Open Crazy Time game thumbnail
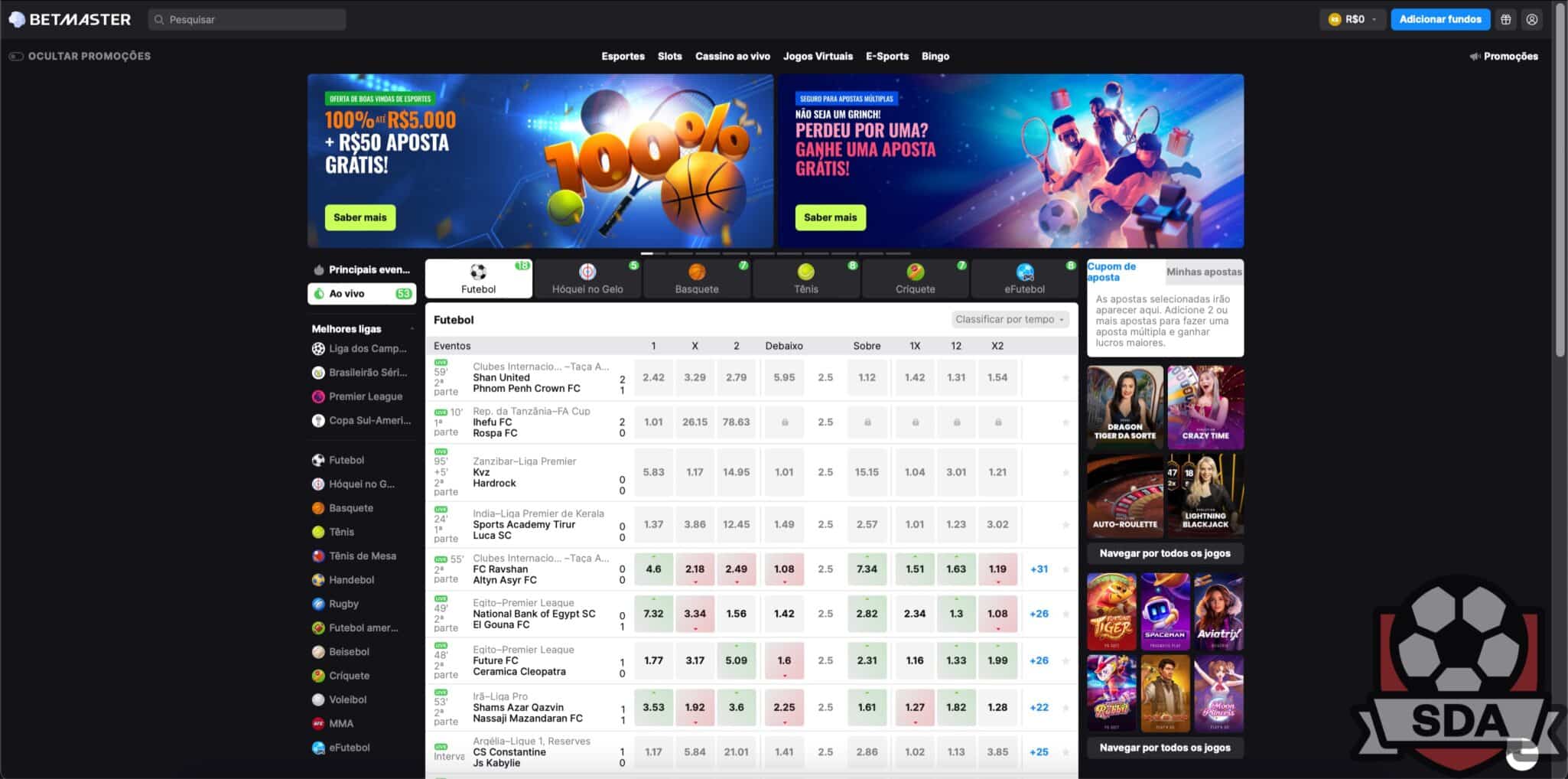This screenshot has width=1568, height=779. pos(1205,407)
